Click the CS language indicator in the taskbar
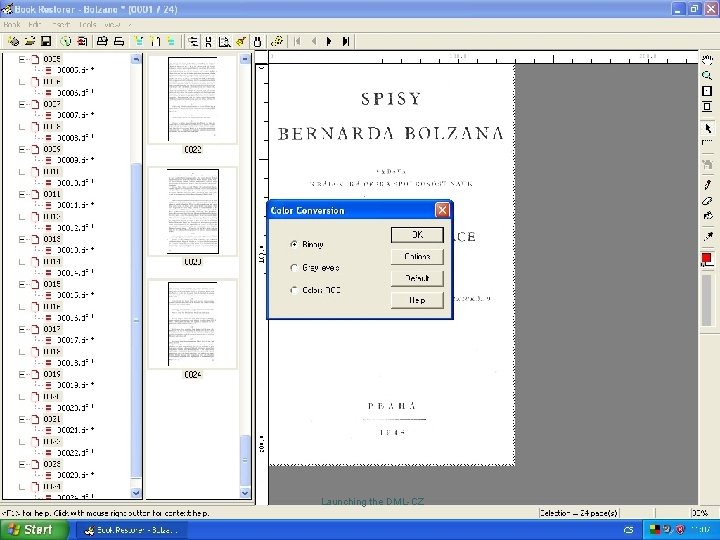720x540 pixels. (629, 530)
